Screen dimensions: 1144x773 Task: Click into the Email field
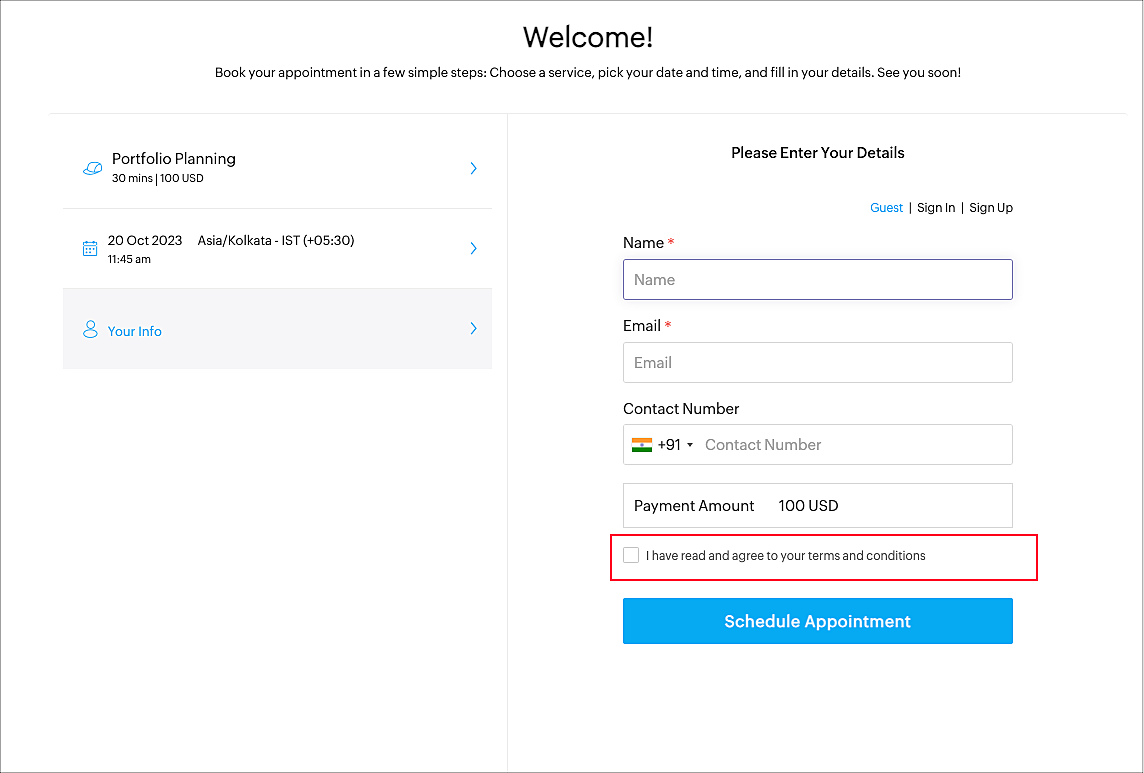point(817,363)
